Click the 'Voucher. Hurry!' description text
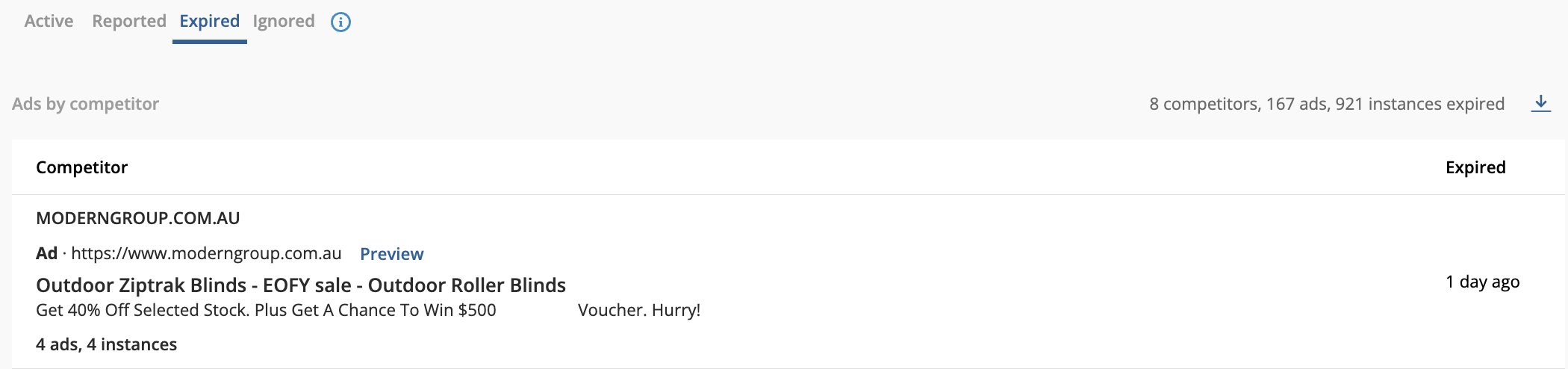 point(639,310)
